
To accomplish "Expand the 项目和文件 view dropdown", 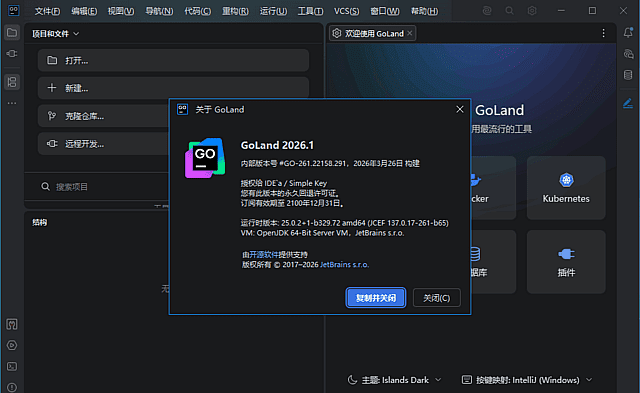I will click(x=56, y=34).
